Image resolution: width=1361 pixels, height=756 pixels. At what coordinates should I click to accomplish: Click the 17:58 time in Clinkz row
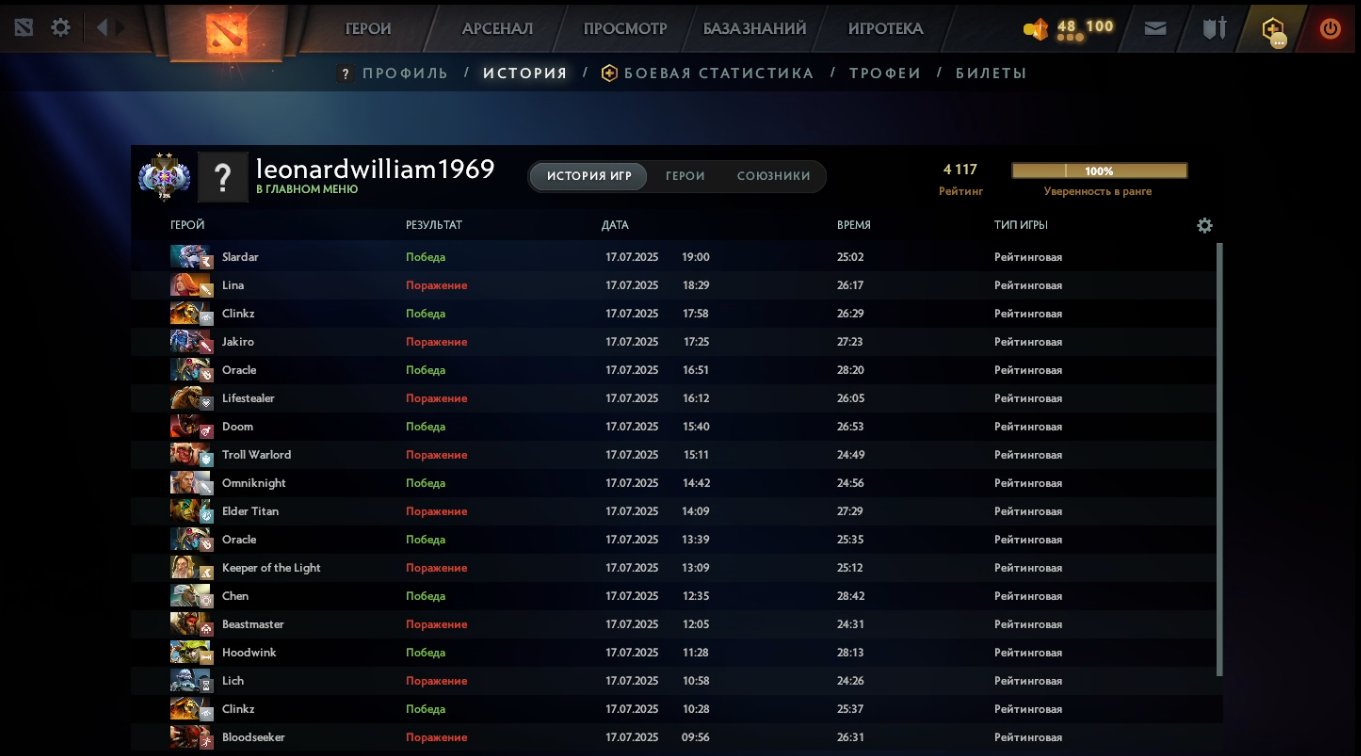pos(696,314)
